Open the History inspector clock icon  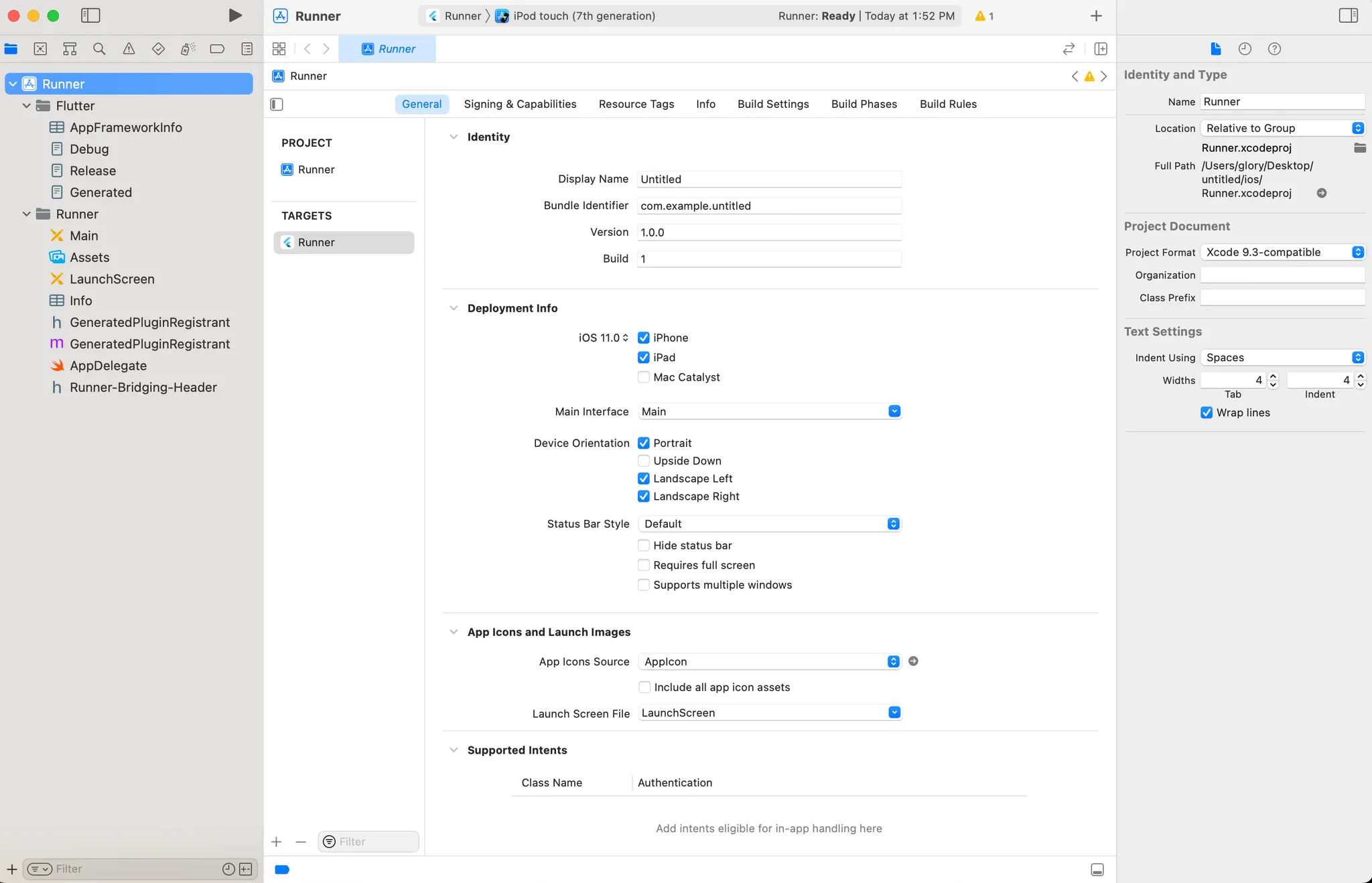click(1245, 49)
